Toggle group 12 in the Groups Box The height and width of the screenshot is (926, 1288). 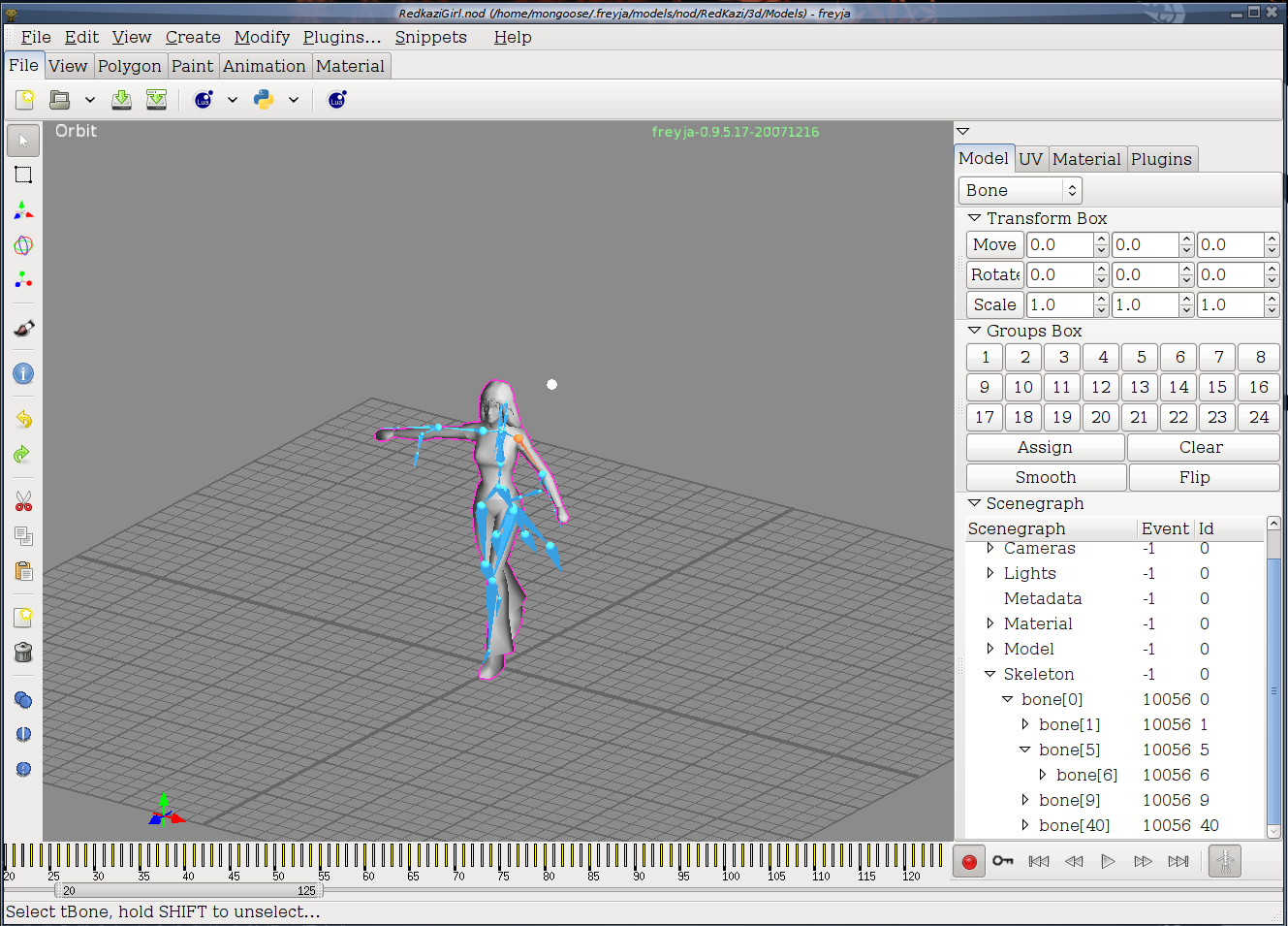[1101, 387]
